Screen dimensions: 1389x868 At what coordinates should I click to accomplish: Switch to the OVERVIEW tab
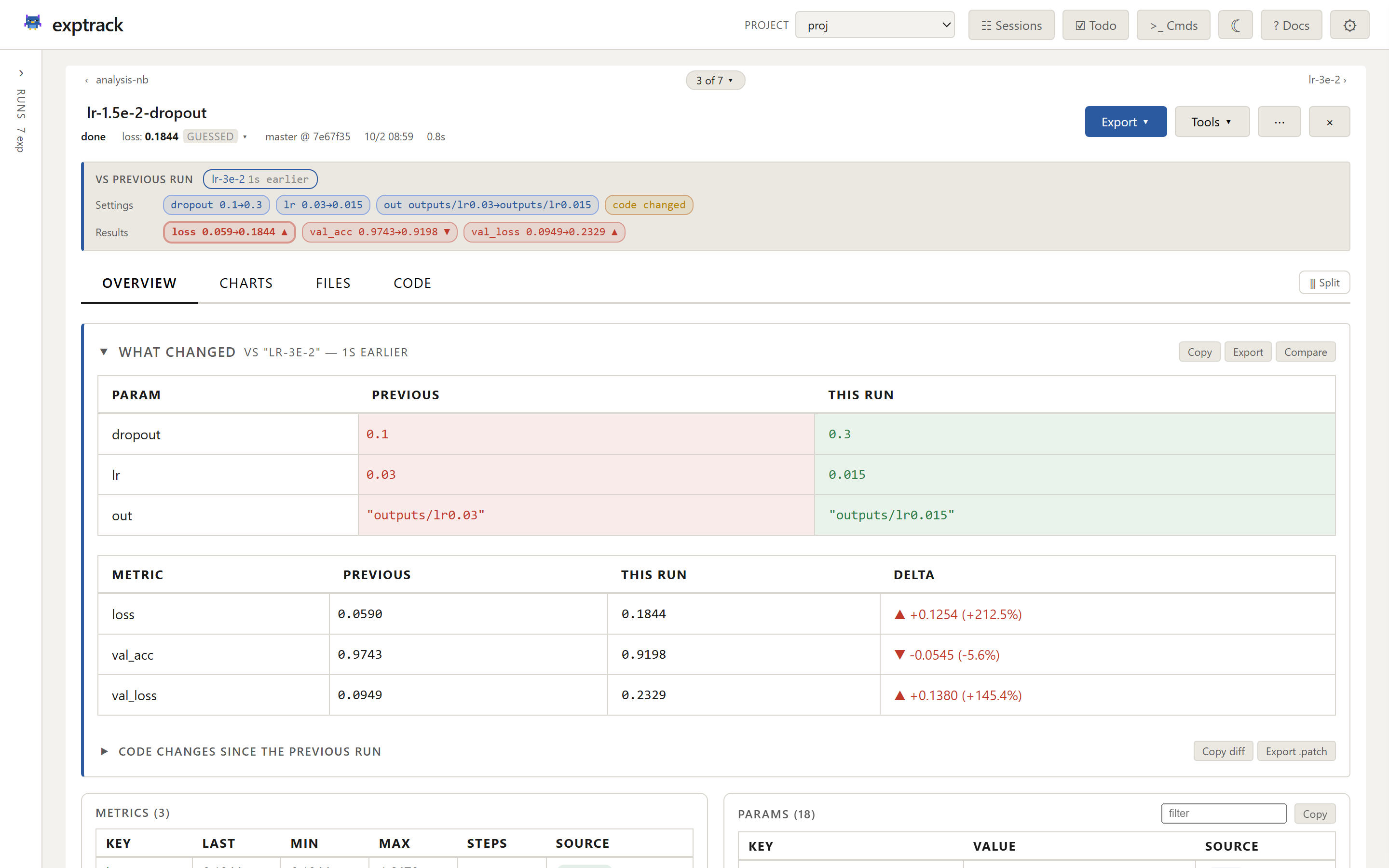click(x=139, y=283)
